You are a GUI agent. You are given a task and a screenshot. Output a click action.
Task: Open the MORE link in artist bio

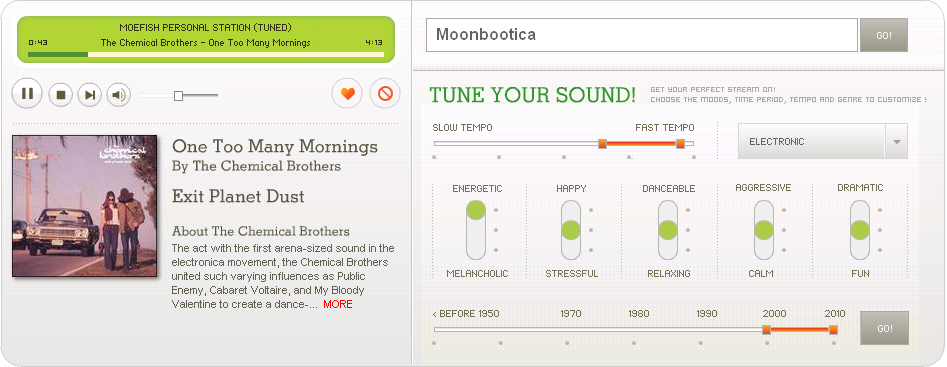point(338,304)
